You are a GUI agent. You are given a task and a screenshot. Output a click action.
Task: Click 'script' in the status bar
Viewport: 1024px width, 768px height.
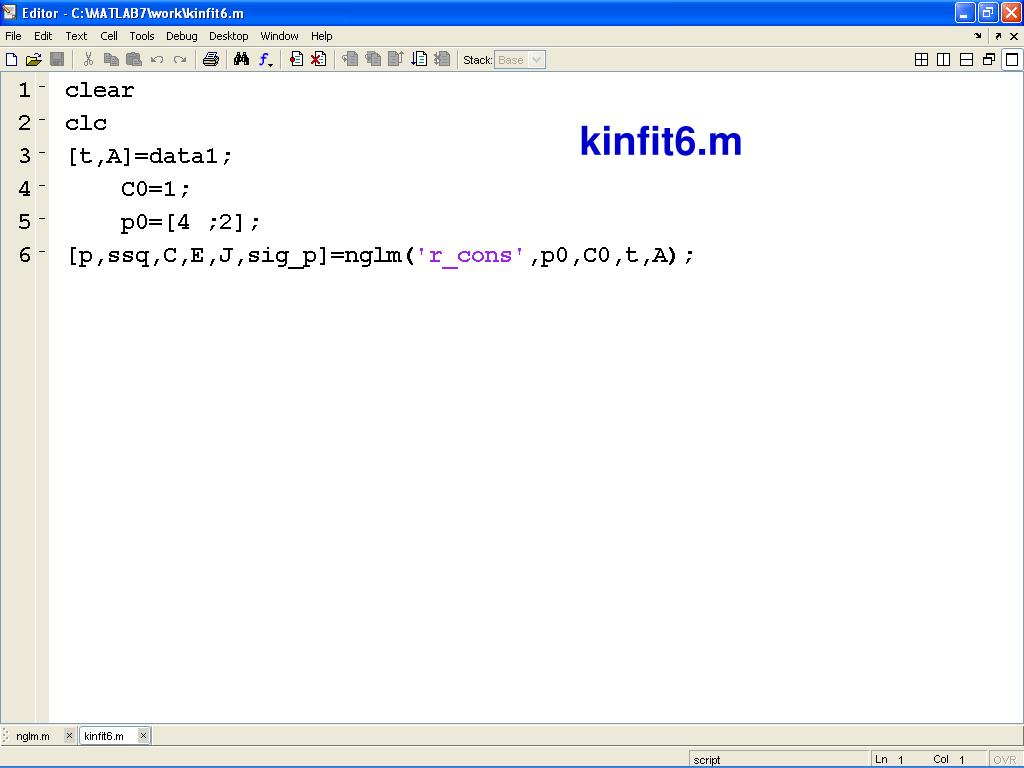[707, 760]
